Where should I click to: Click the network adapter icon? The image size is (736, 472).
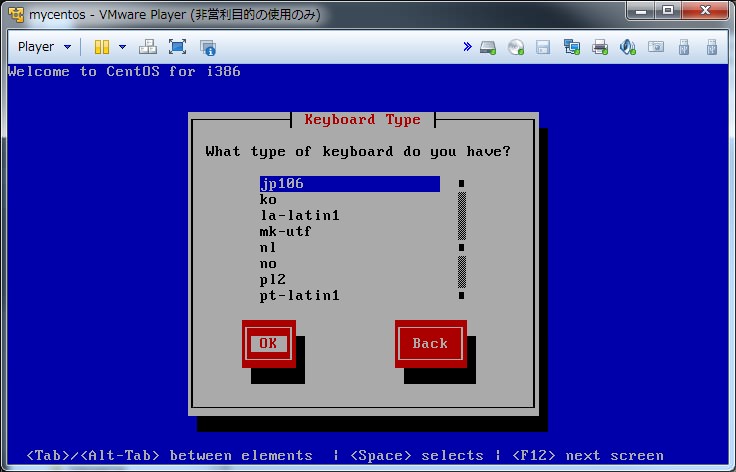pyautogui.click(x=572, y=47)
